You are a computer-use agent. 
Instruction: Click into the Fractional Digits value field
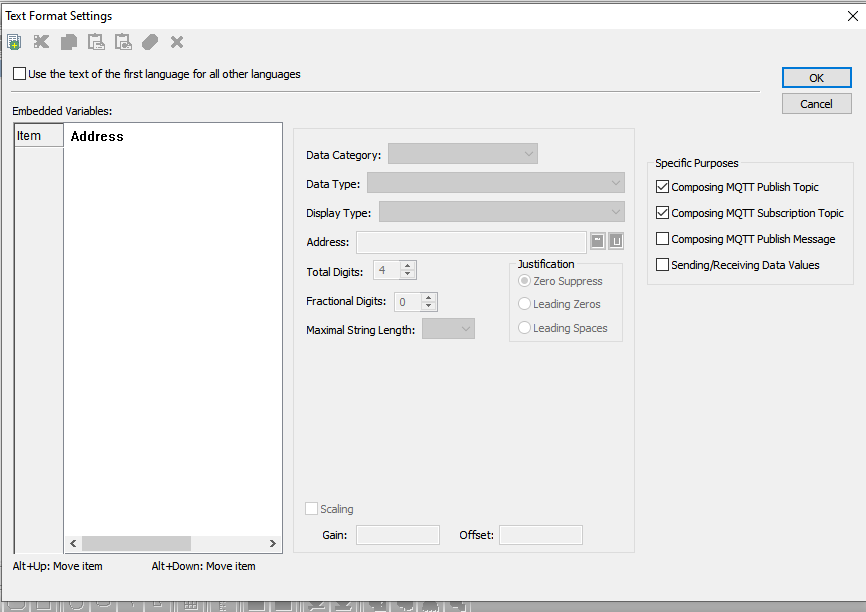pos(408,302)
